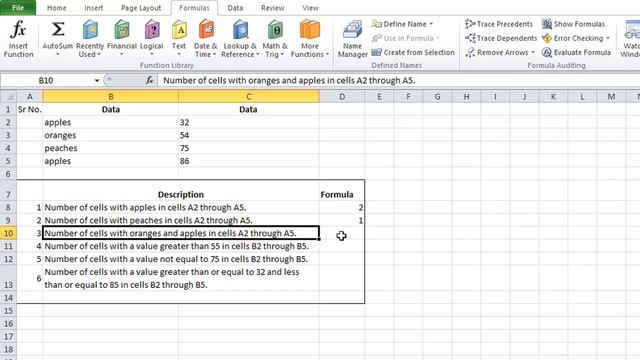640x360 pixels.
Task: Open Recently Used functions list
Action: click(90, 39)
